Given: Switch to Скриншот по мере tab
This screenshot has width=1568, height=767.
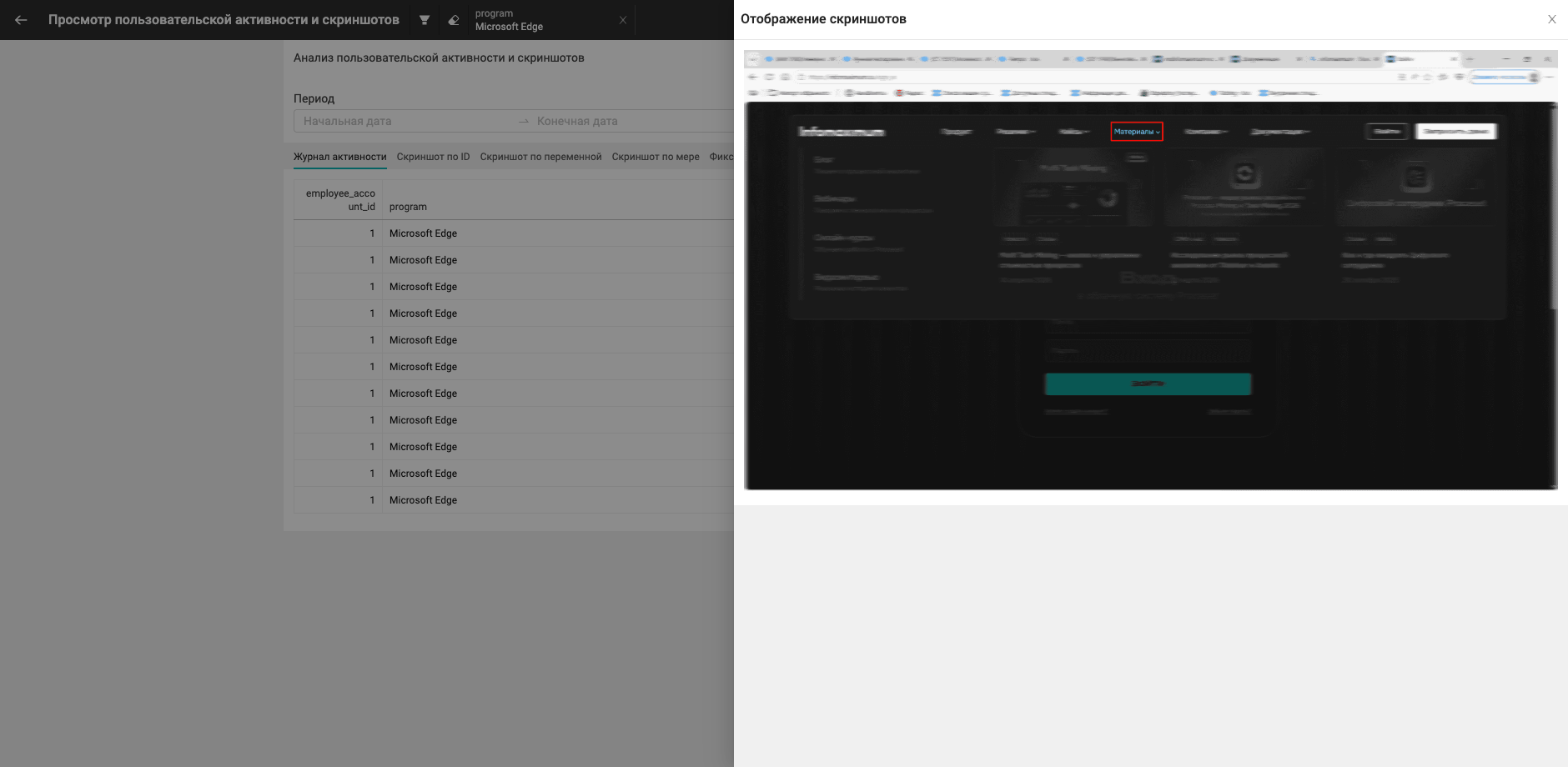Looking at the screenshot, I should coord(656,157).
